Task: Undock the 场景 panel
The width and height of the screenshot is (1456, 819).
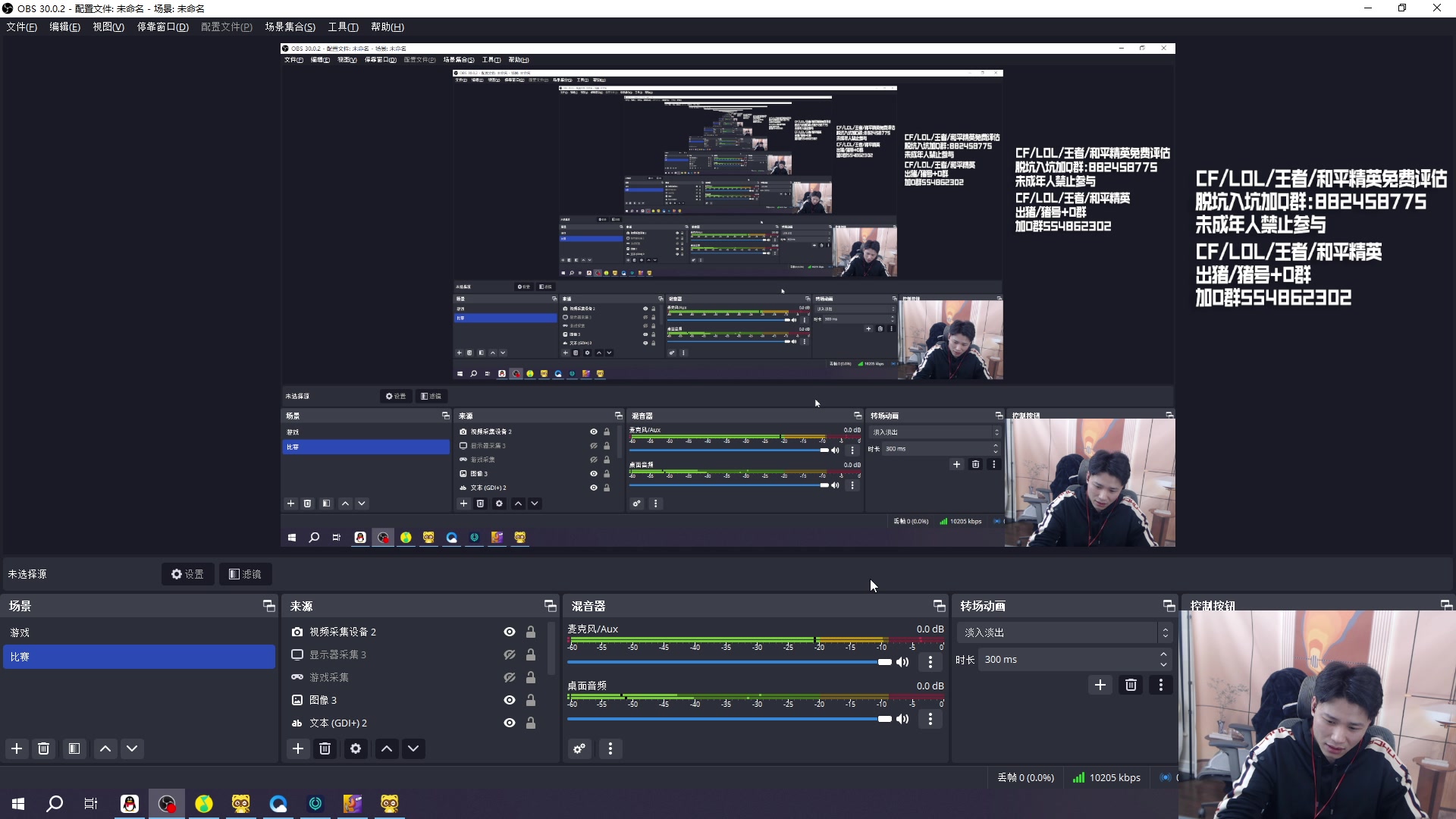Action: click(x=268, y=605)
